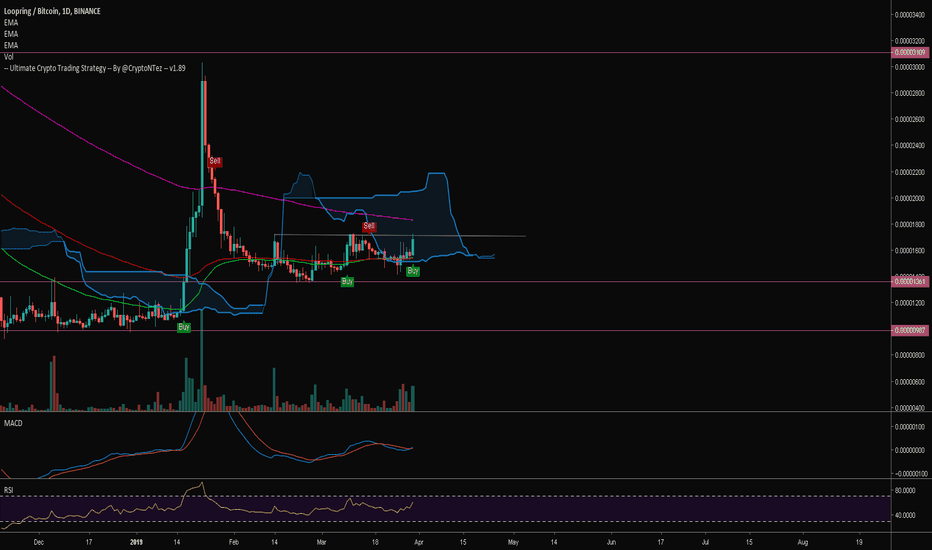Image resolution: width=932 pixels, height=550 pixels.
Task: Click the Aug label on time axis
Action: pos(802,542)
